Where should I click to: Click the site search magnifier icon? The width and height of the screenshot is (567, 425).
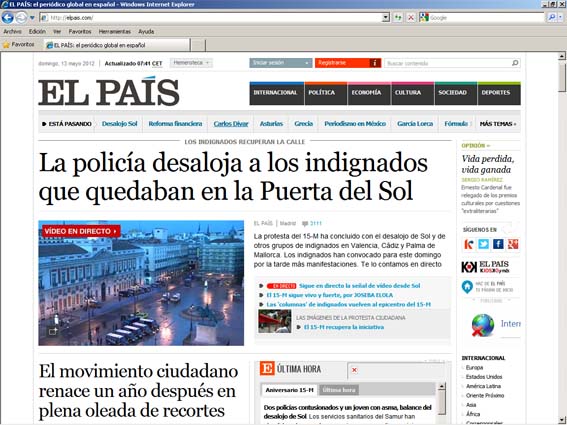click(x=515, y=63)
